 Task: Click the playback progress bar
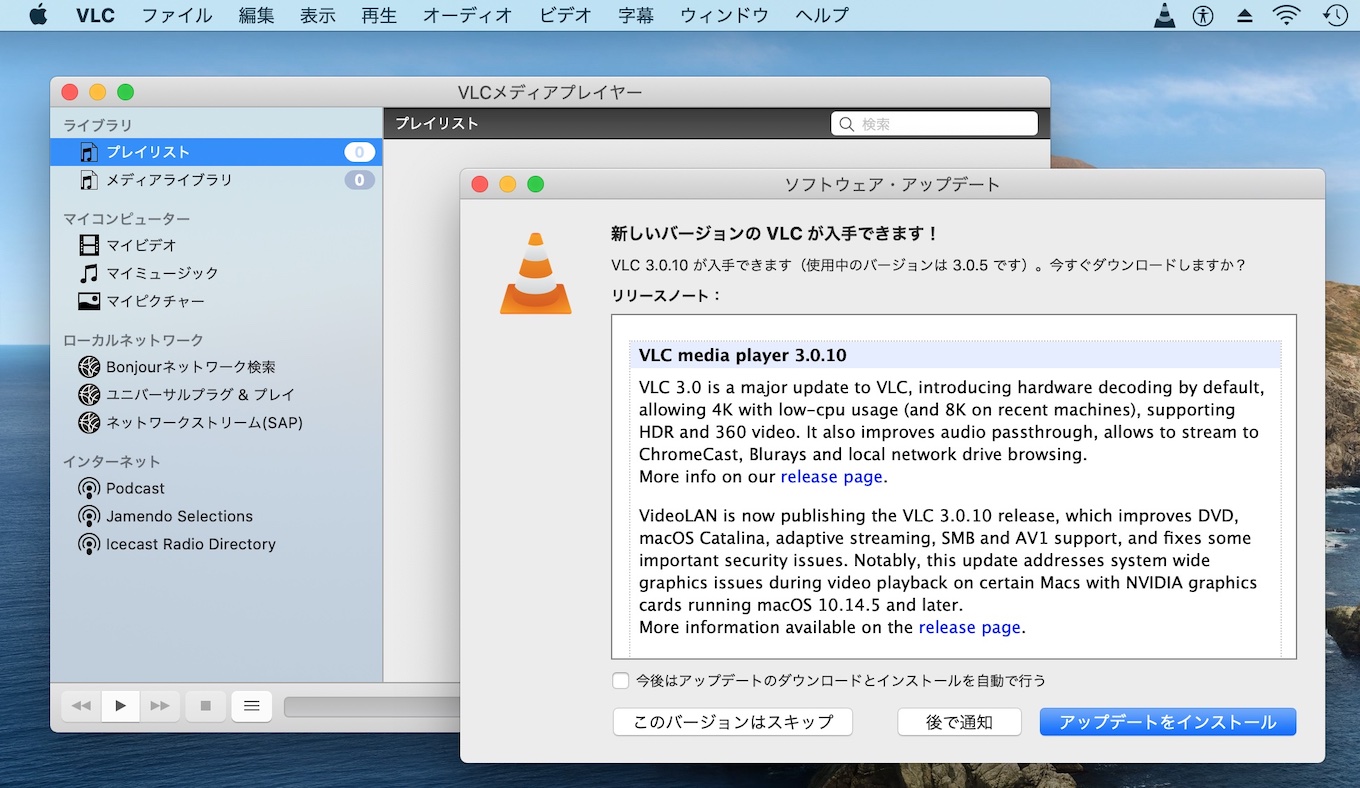(371, 707)
